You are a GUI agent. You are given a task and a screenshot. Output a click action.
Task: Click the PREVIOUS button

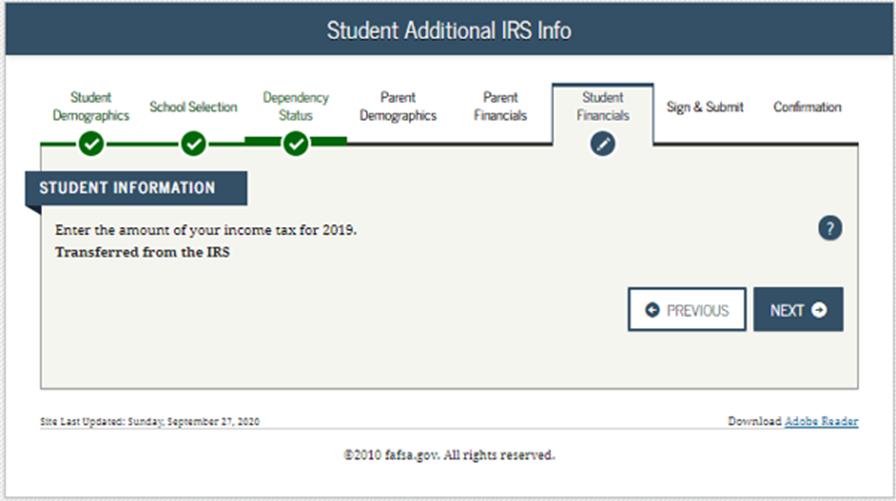point(687,310)
